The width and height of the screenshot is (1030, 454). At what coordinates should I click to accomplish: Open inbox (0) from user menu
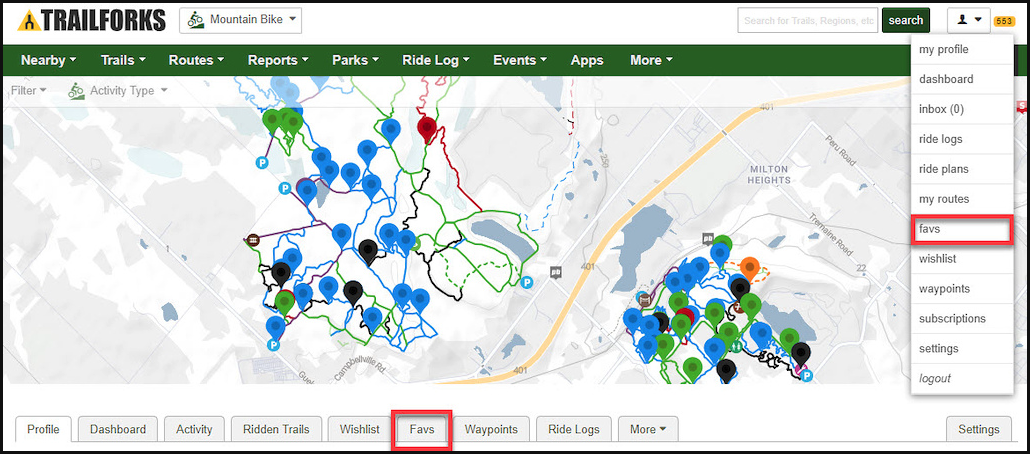962,109
